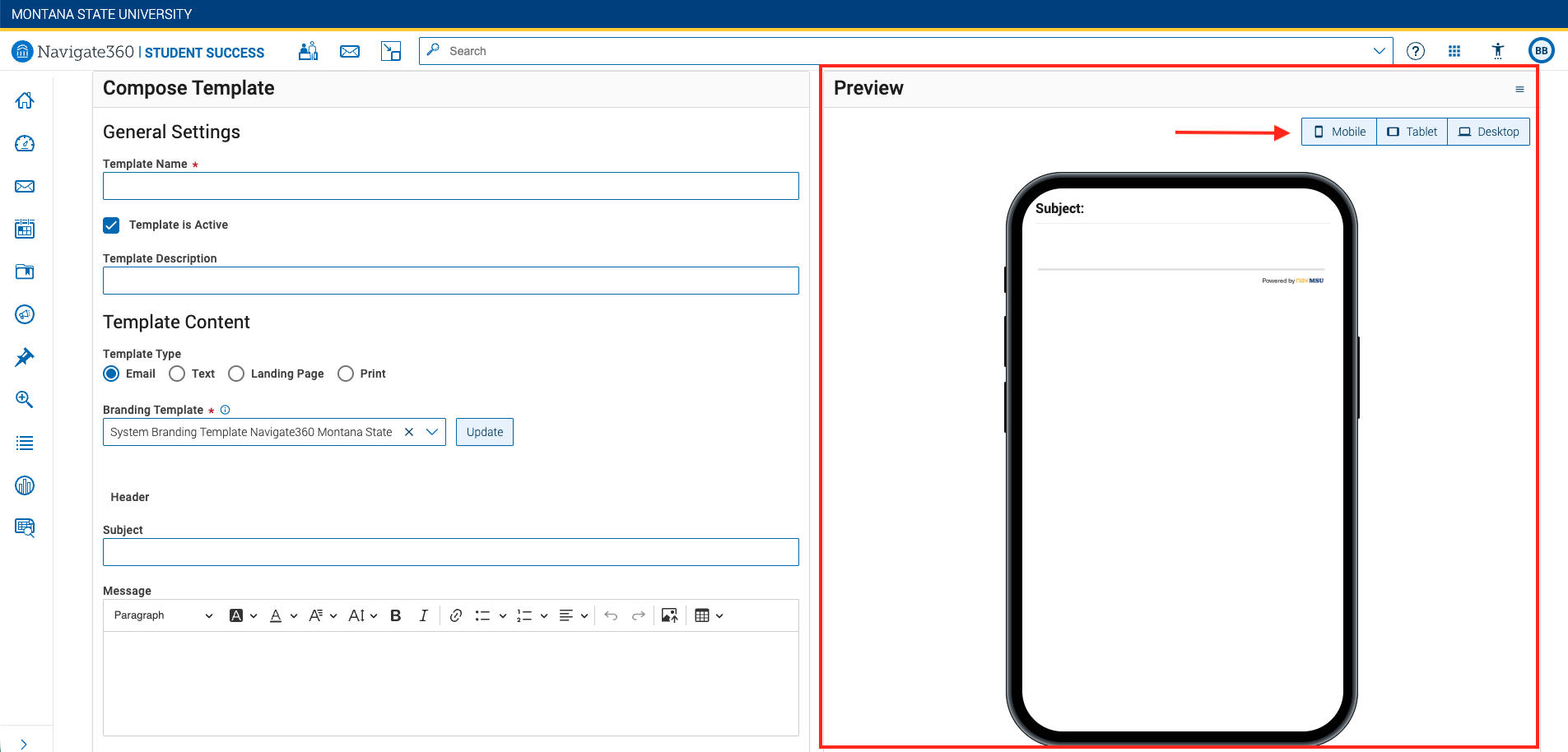This screenshot has height=752, width=1568.
Task: Insert a link with the link icon
Action: pos(456,615)
